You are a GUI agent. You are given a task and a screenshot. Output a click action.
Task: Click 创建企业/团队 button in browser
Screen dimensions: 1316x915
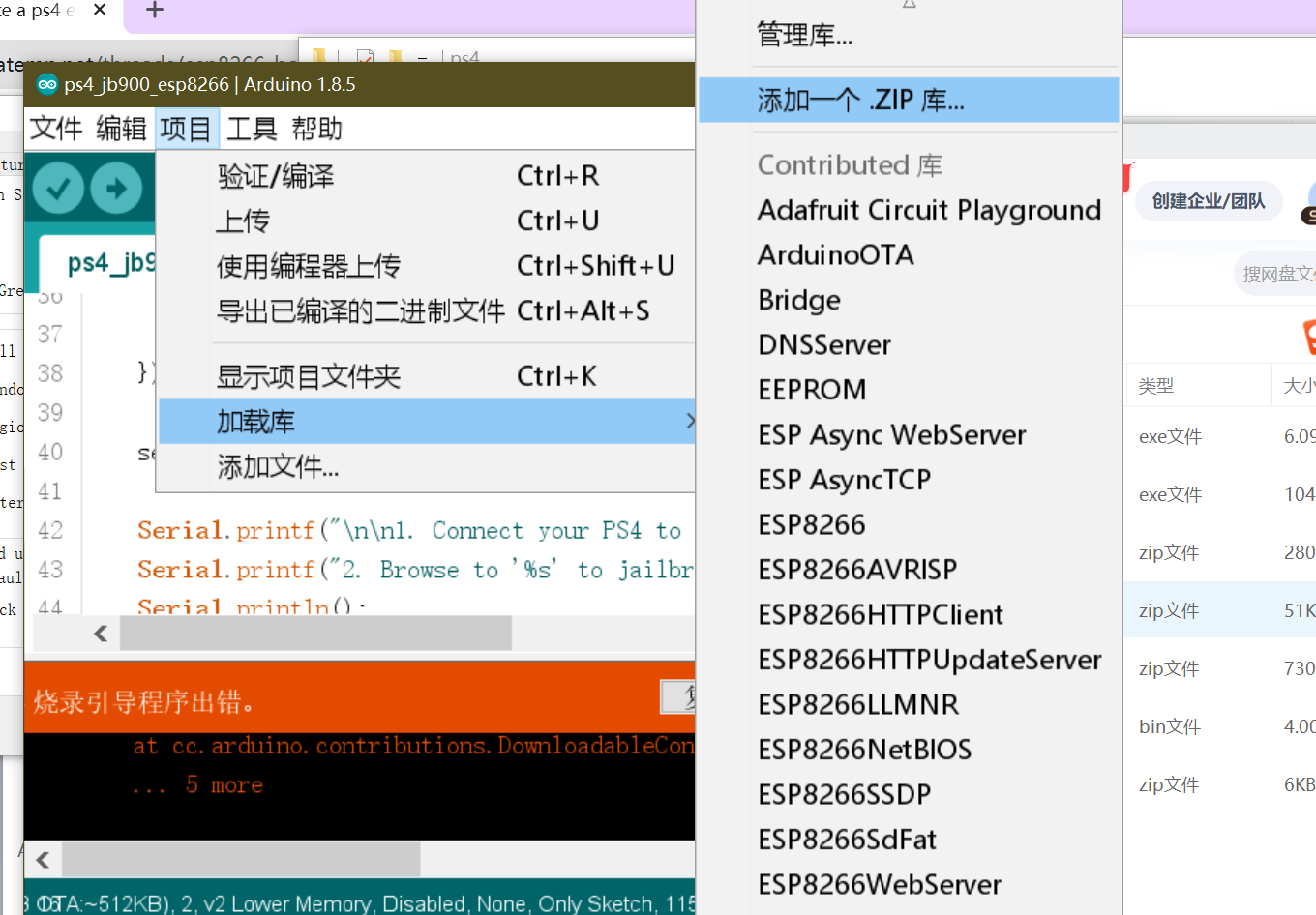tap(1209, 201)
